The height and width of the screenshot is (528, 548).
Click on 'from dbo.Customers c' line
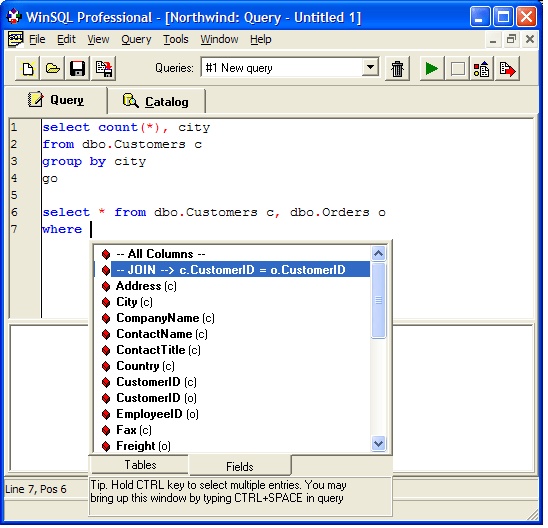point(122,144)
